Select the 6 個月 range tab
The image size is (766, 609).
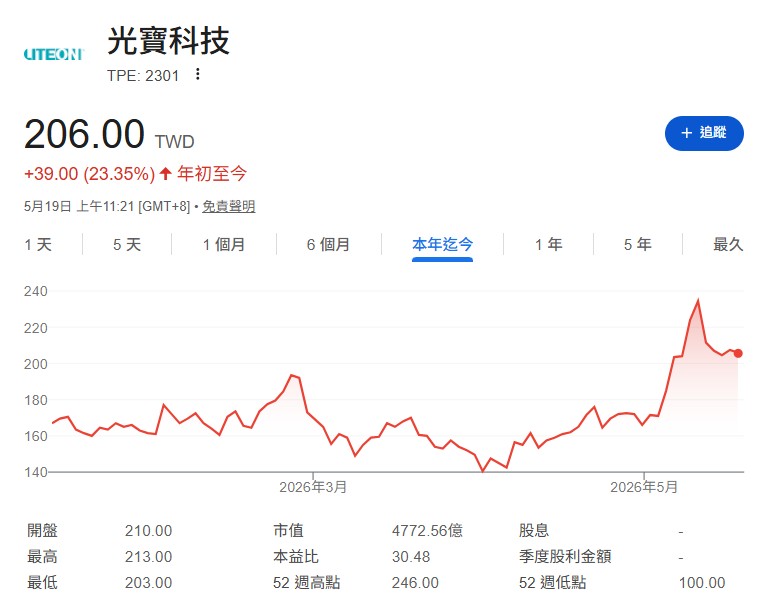coord(328,244)
